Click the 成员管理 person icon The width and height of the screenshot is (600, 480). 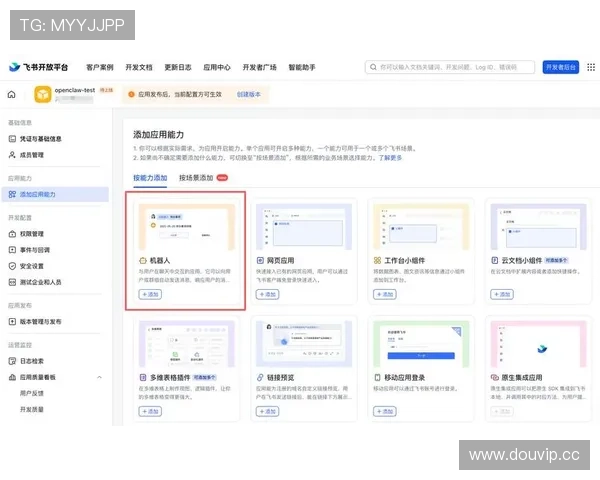(x=12, y=155)
